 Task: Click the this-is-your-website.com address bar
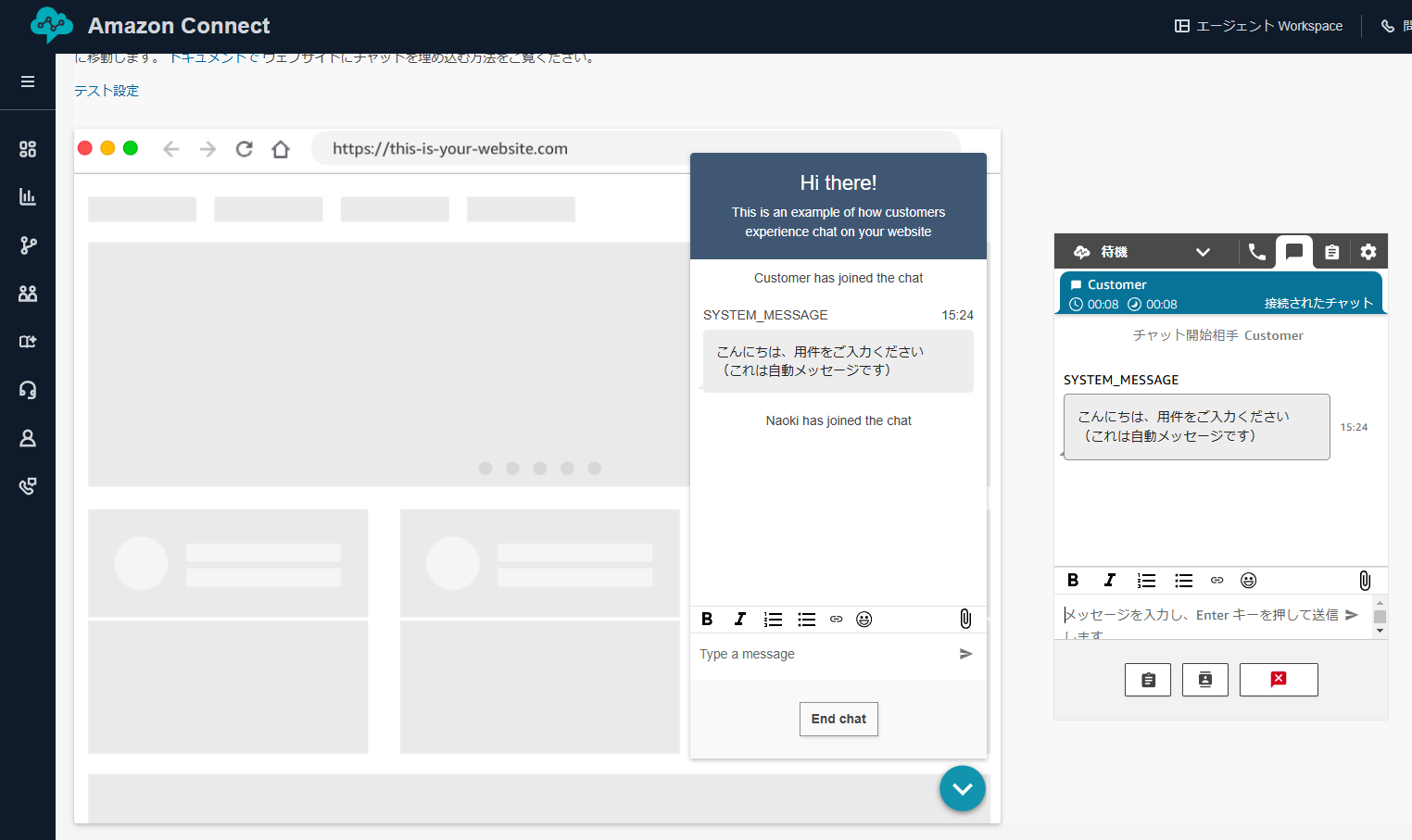(637, 148)
